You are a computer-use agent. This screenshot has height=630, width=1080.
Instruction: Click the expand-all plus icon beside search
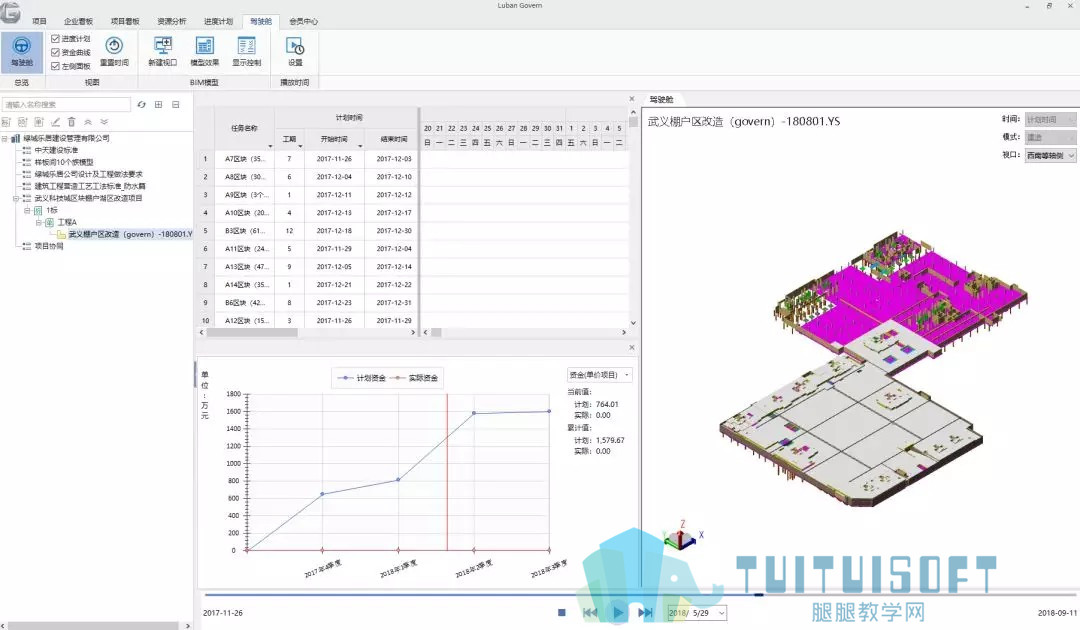click(x=158, y=105)
